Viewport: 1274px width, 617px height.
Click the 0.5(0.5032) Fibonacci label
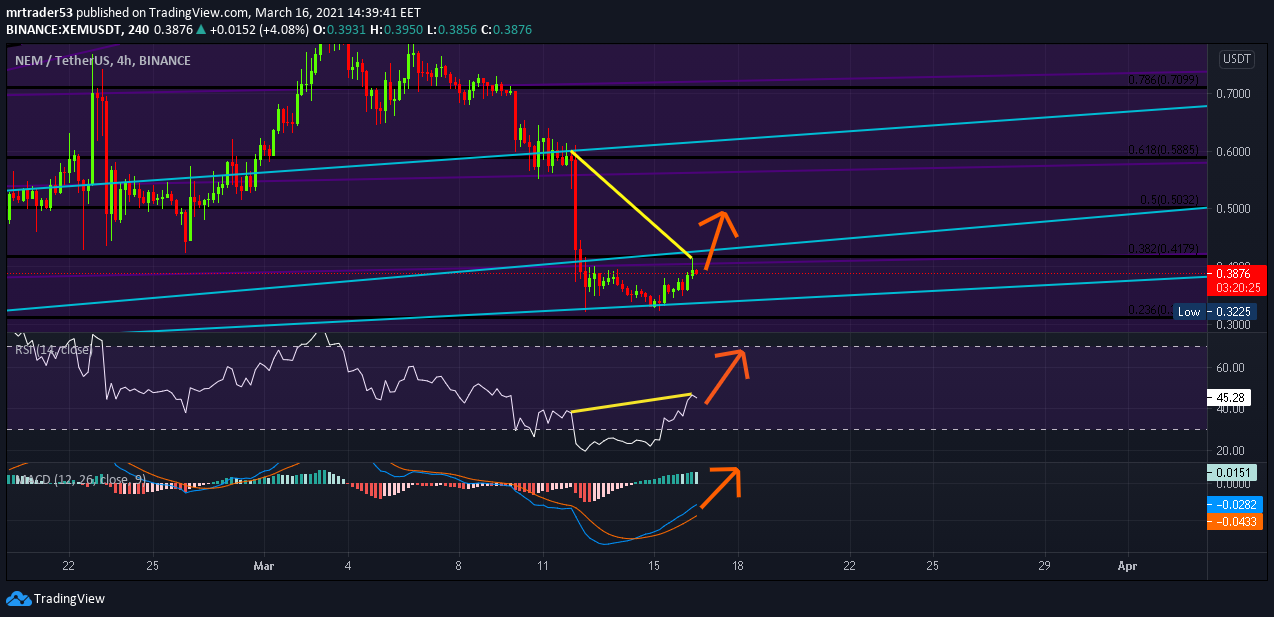coord(1170,200)
